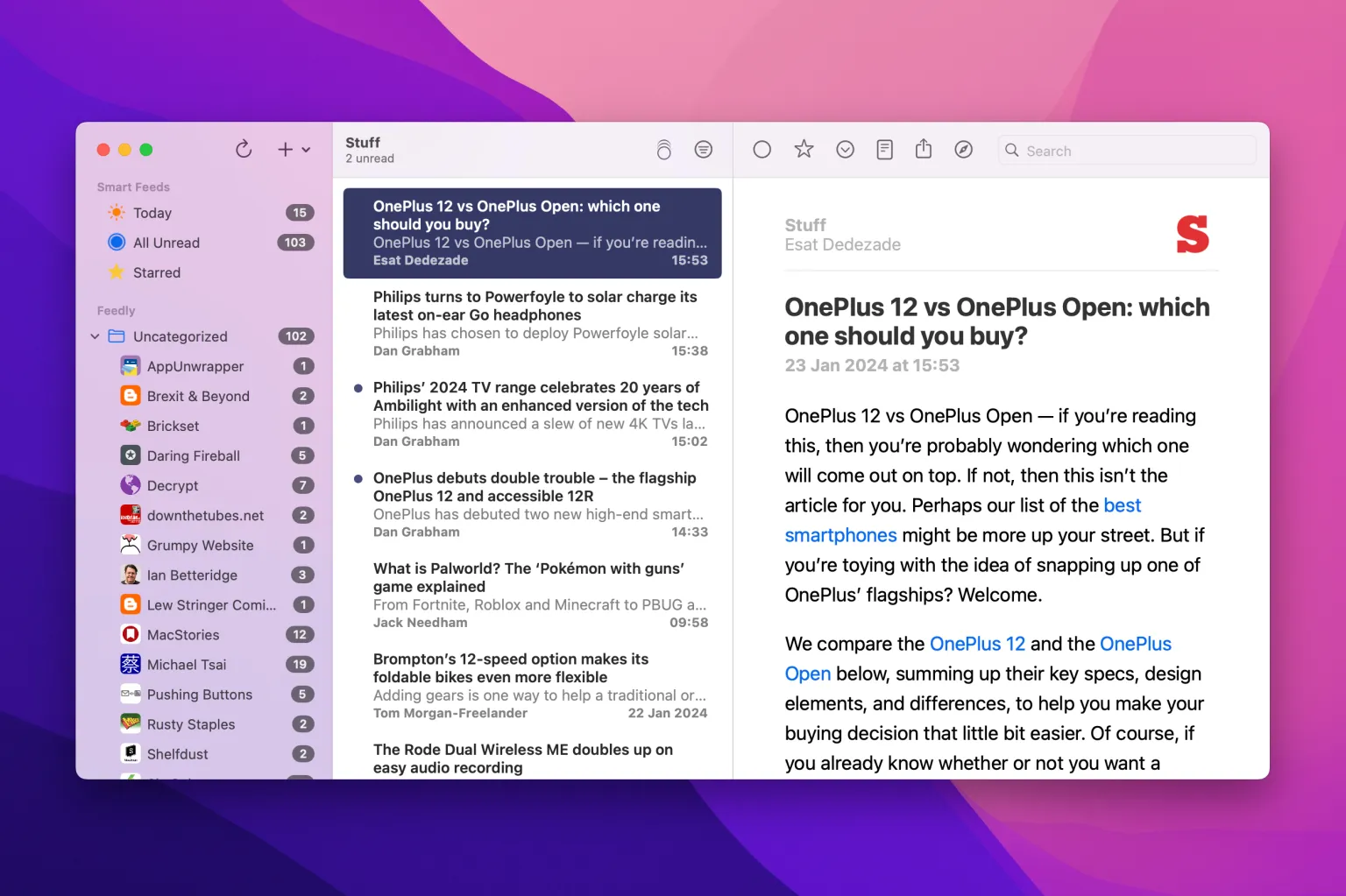Star the open OnePlus article
The height and width of the screenshot is (896, 1346).
pos(804,149)
